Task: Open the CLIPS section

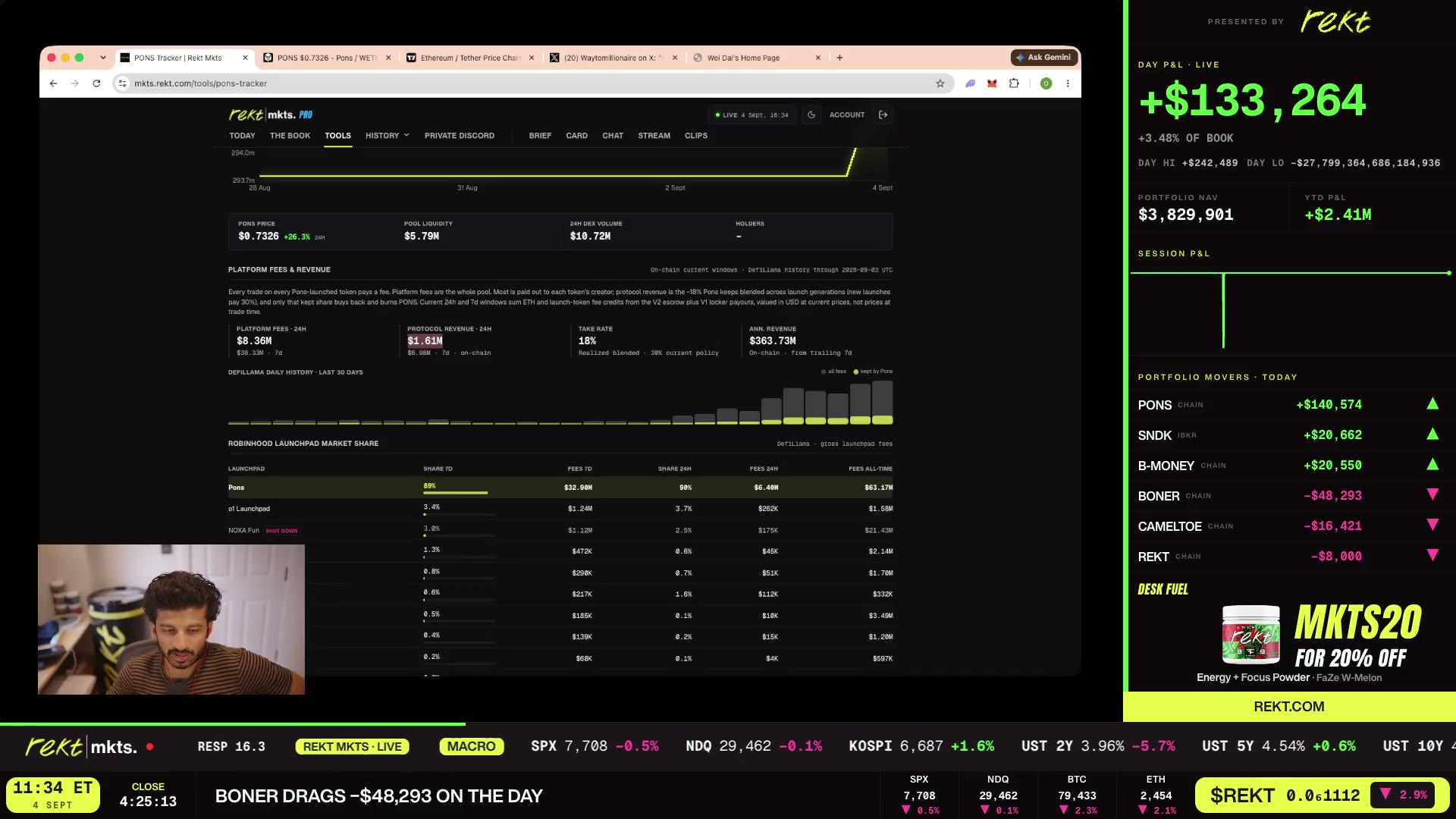Action: point(695,136)
